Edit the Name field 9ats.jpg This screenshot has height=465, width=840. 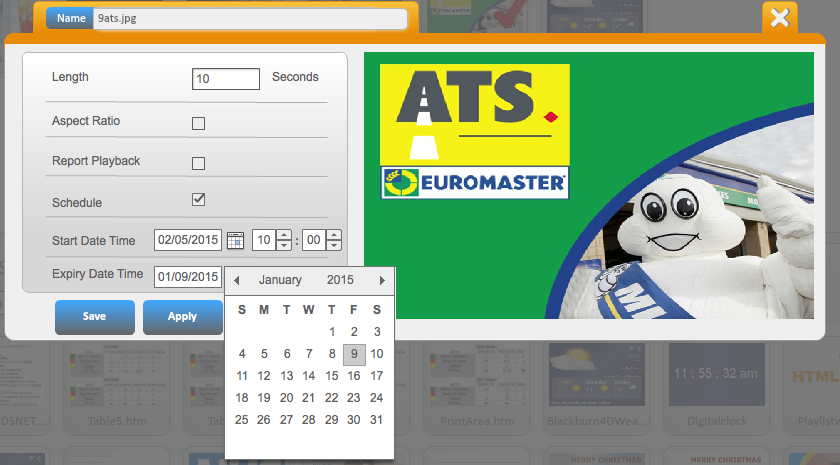[250, 19]
